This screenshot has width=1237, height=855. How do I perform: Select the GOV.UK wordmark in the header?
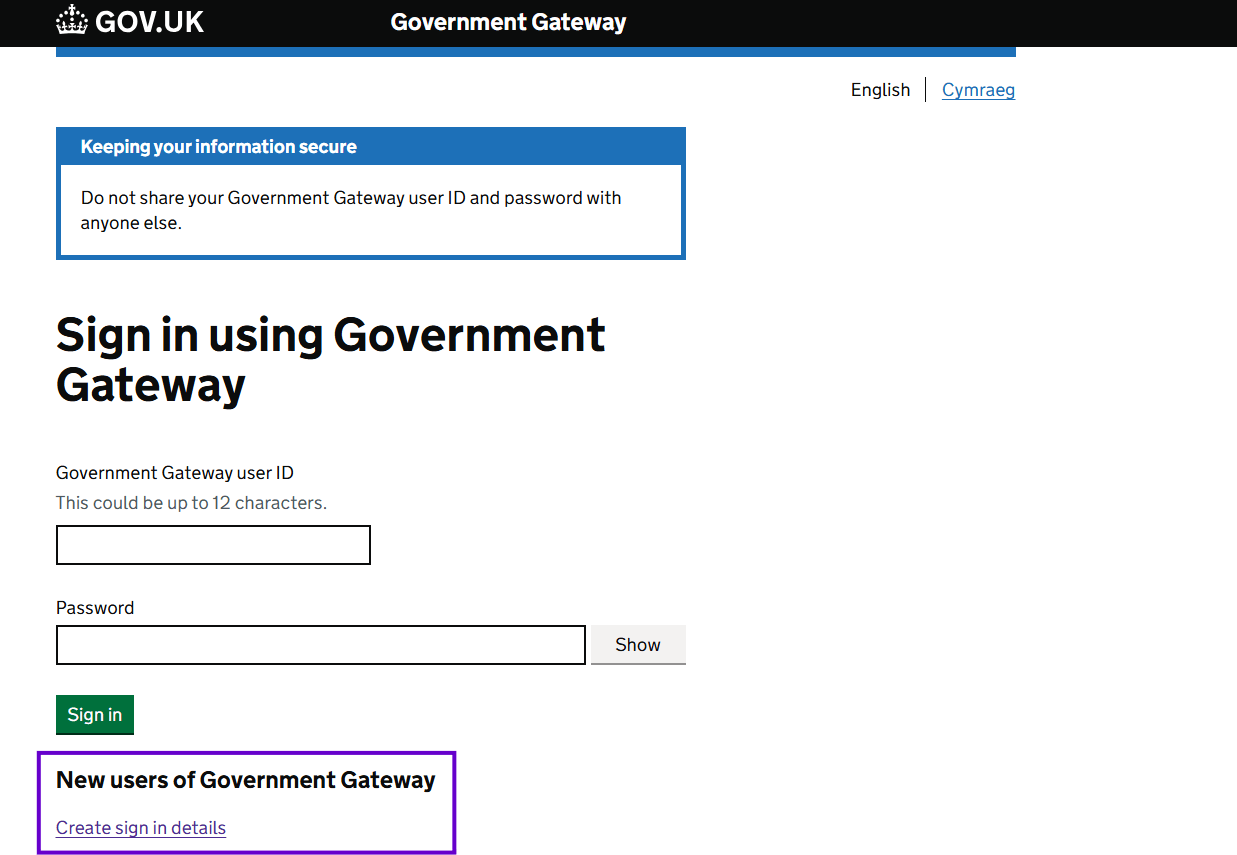tap(148, 21)
